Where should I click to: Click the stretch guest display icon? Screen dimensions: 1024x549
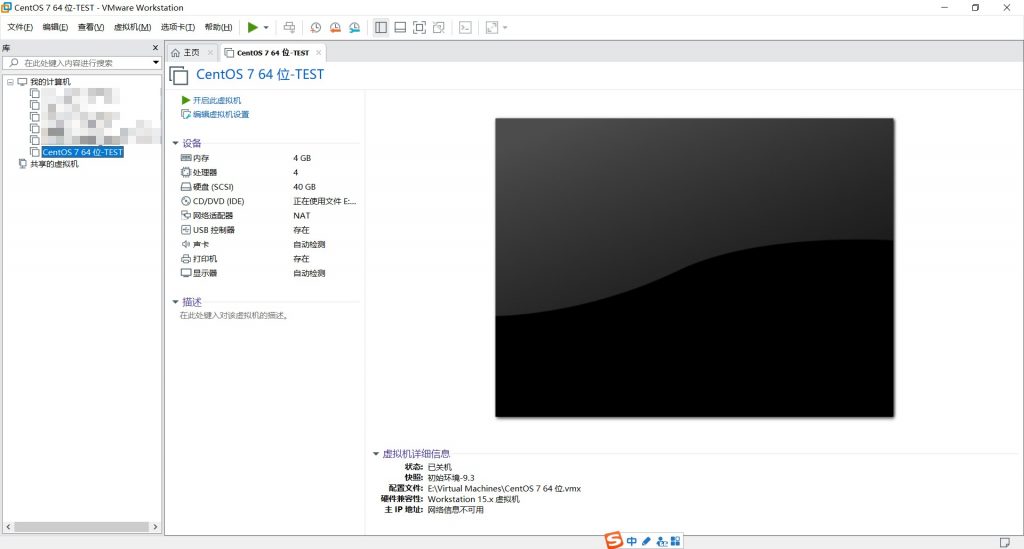[492, 27]
